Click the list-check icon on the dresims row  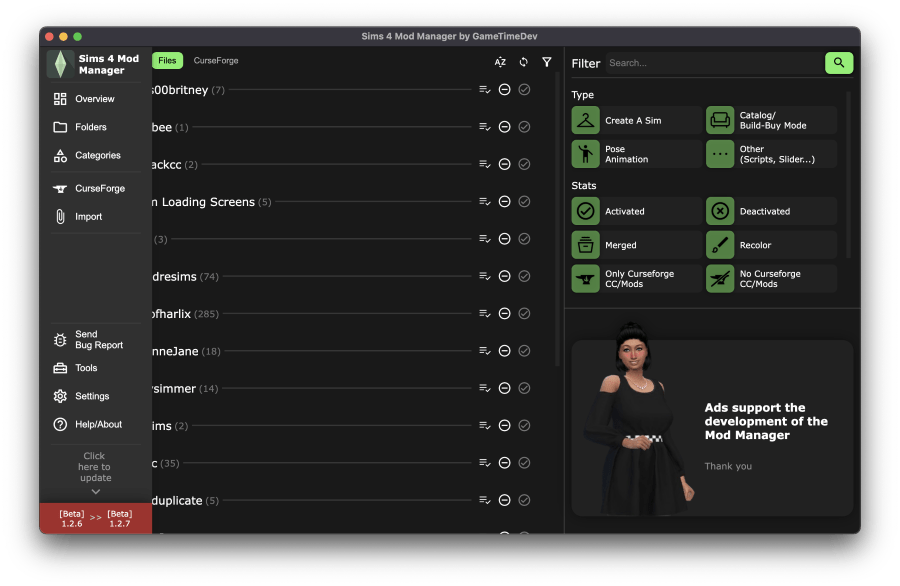coord(485,276)
